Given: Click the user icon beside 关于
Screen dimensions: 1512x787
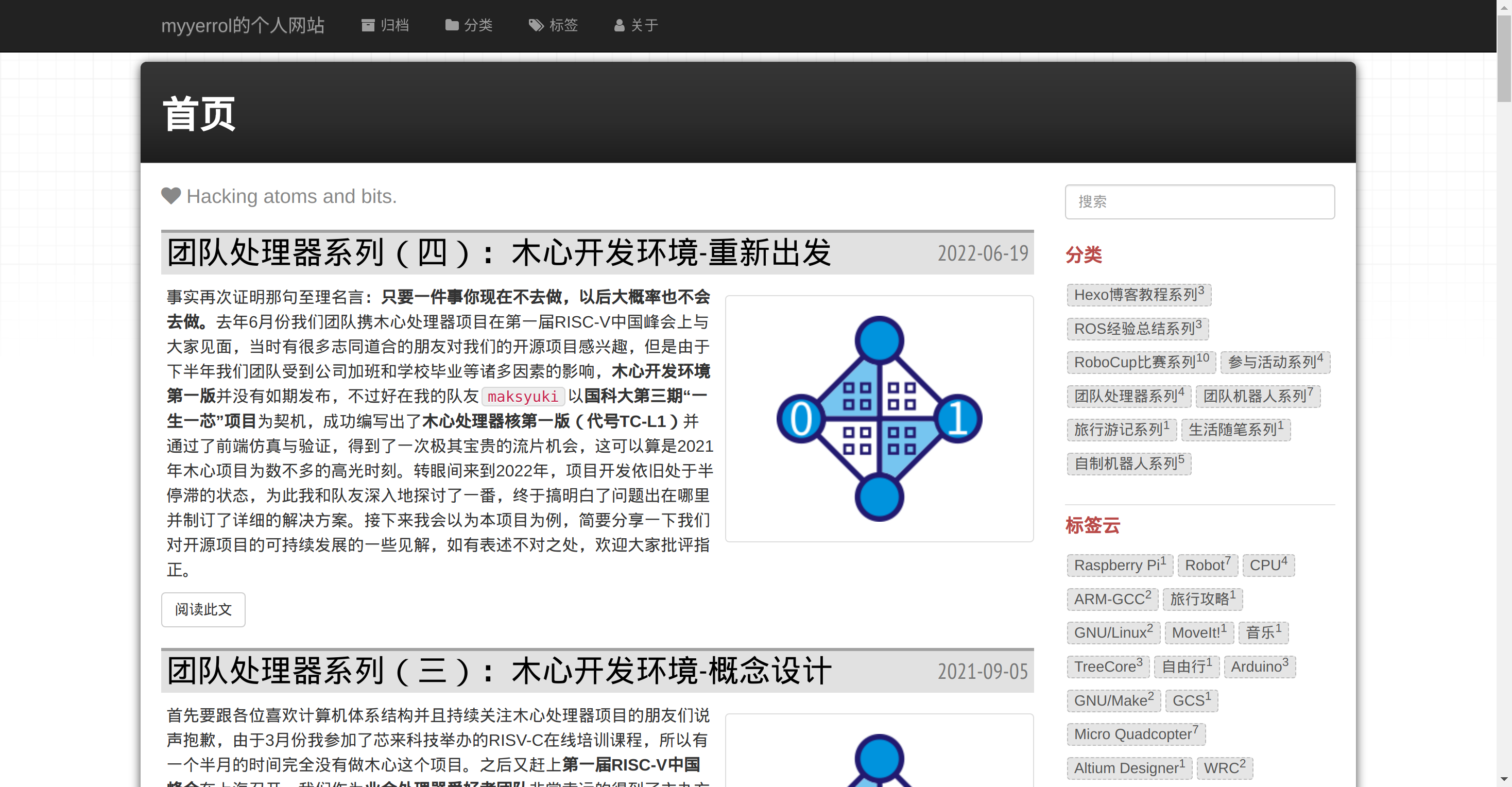Looking at the screenshot, I should (x=619, y=25).
